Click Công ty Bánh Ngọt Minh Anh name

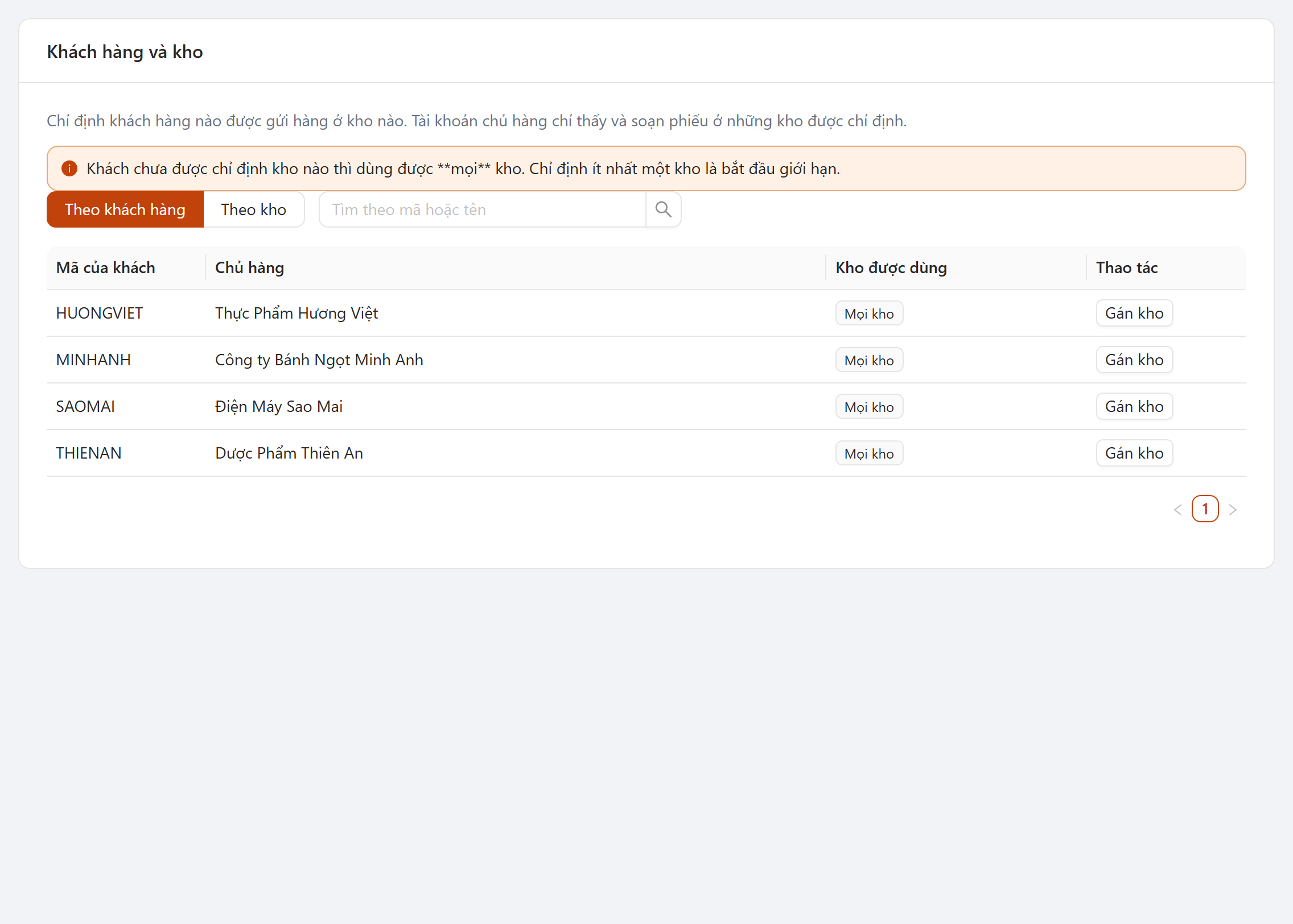tap(319, 360)
